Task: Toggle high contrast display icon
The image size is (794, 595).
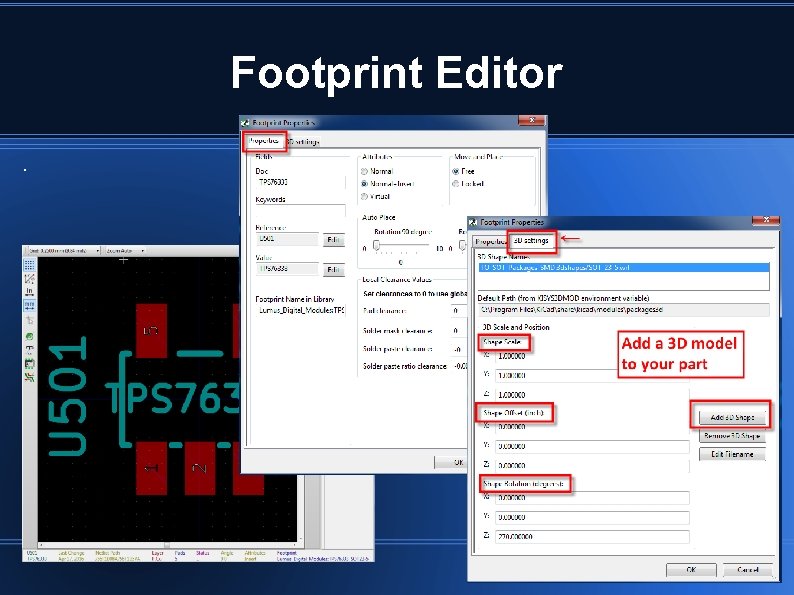Action: coord(29,377)
